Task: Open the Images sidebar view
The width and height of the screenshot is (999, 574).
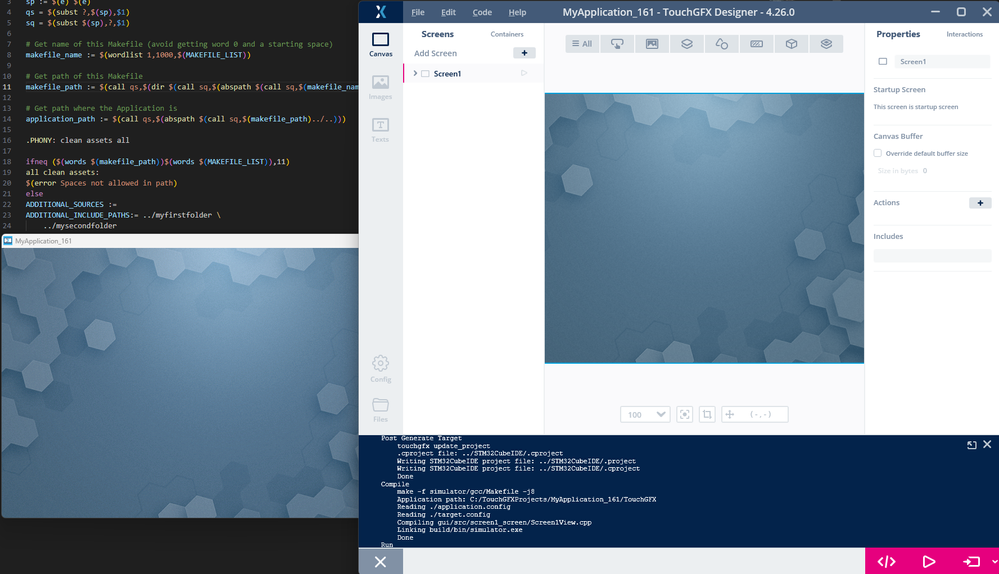Action: tap(380, 87)
